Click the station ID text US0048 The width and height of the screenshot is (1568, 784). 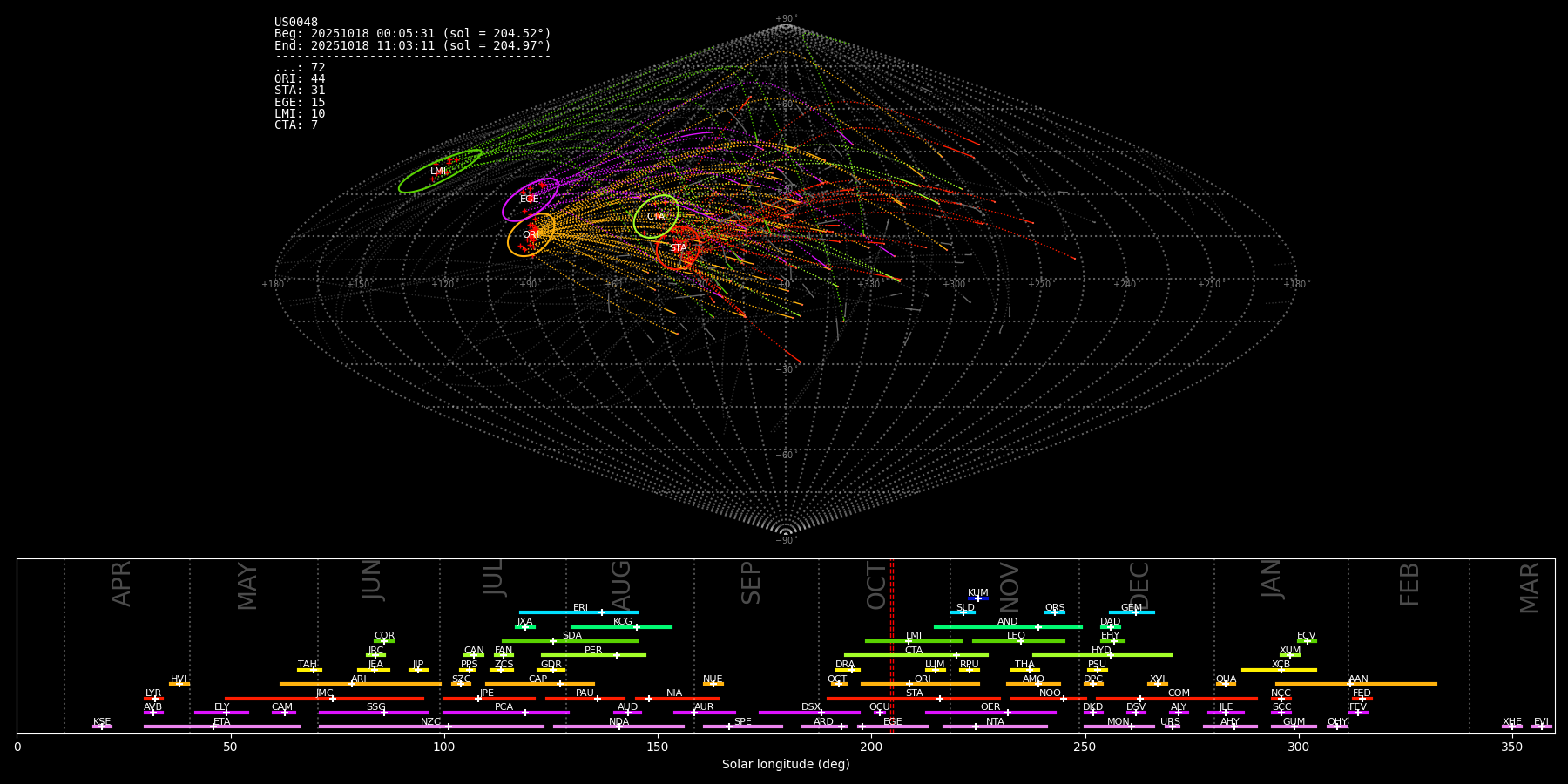(296, 22)
